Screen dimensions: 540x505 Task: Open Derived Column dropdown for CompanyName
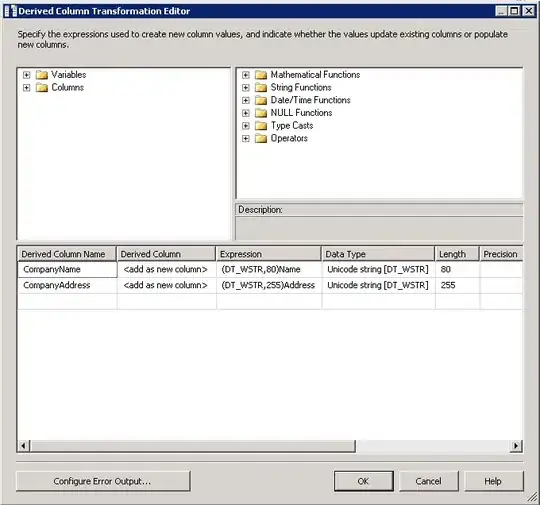click(x=167, y=269)
